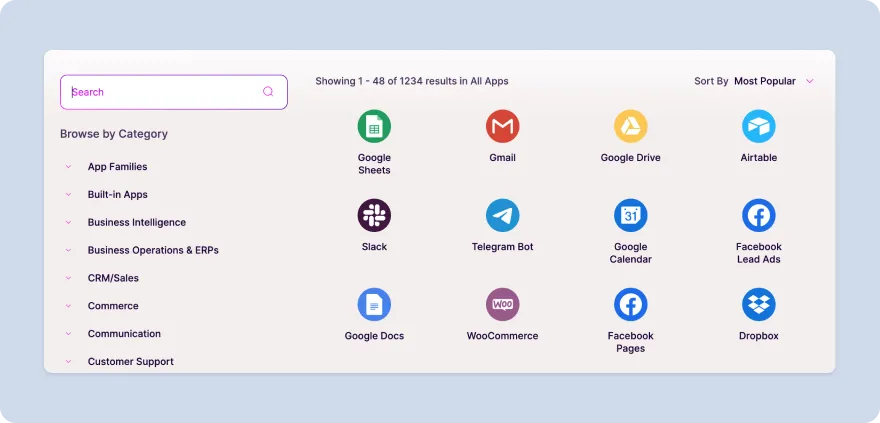The height and width of the screenshot is (423, 880).
Task: Click the magnifier icon in search box
Action: pyautogui.click(x=268, y=92)
